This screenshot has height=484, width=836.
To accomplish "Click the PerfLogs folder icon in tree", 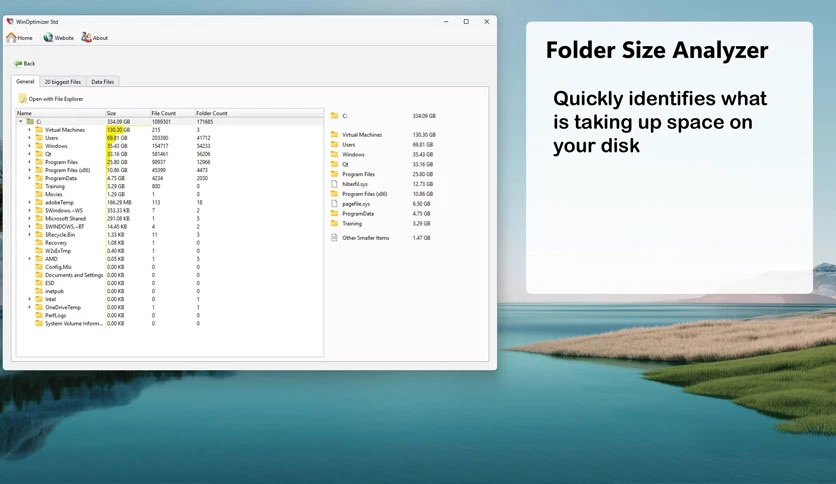I will (39, 315).
